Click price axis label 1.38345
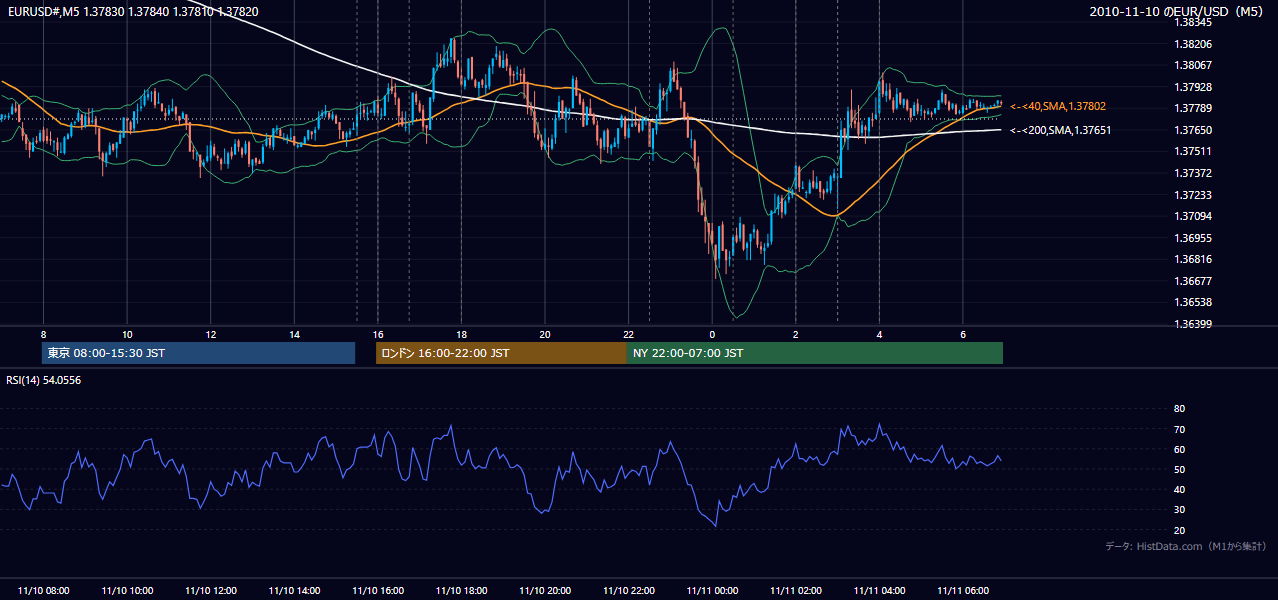Viewport: 1278px width, 600px height. (1193, 22)
